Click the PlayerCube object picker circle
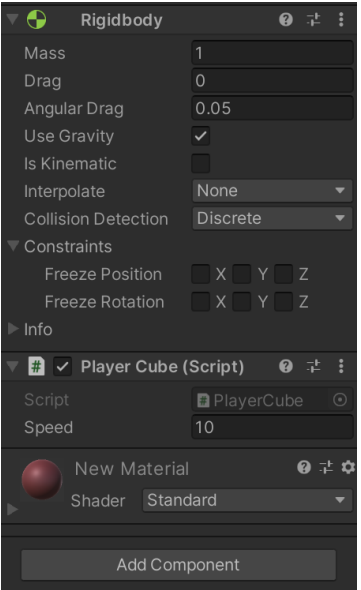 [x=340, y=400]
